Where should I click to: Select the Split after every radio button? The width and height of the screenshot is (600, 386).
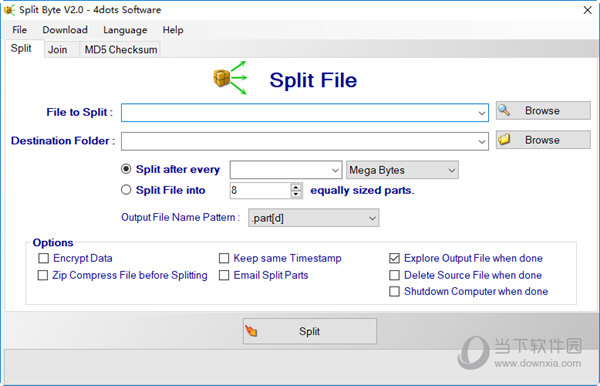[126, 169]
